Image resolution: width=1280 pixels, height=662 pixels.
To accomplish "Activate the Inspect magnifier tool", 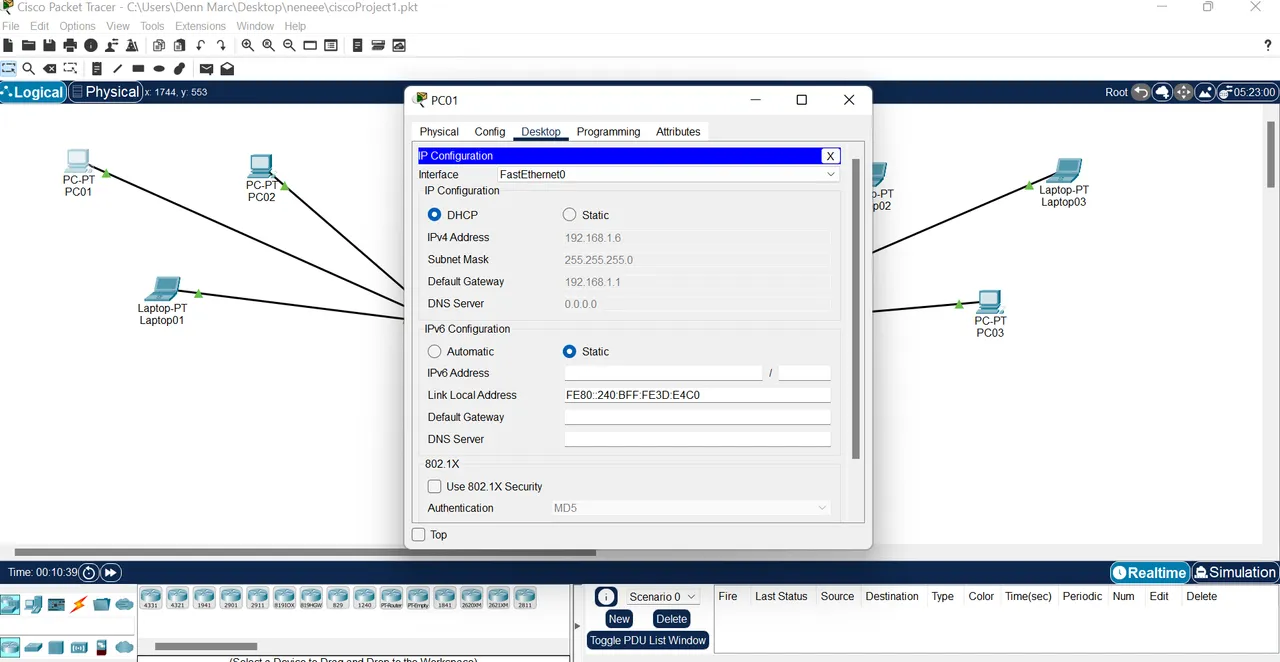I will (x=28, y=68).
